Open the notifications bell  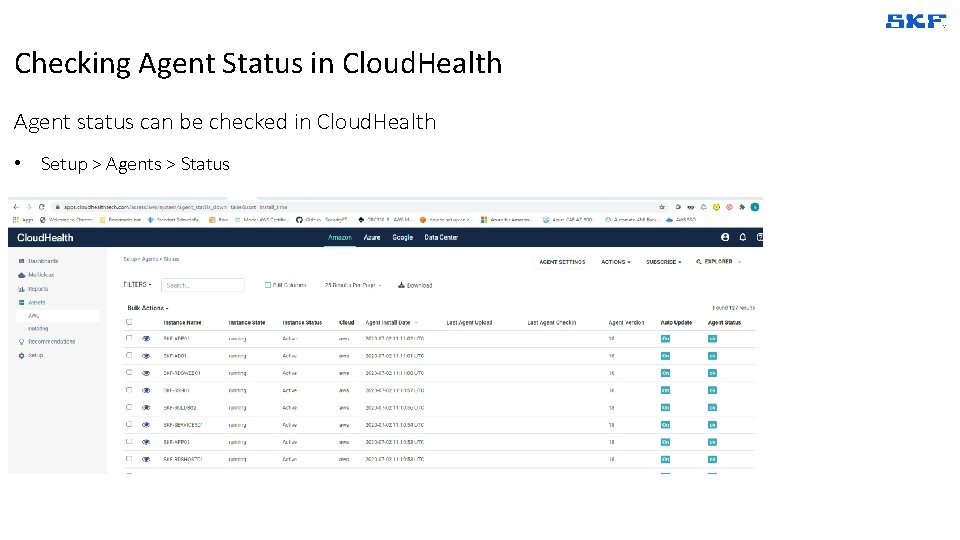(743, 237)
